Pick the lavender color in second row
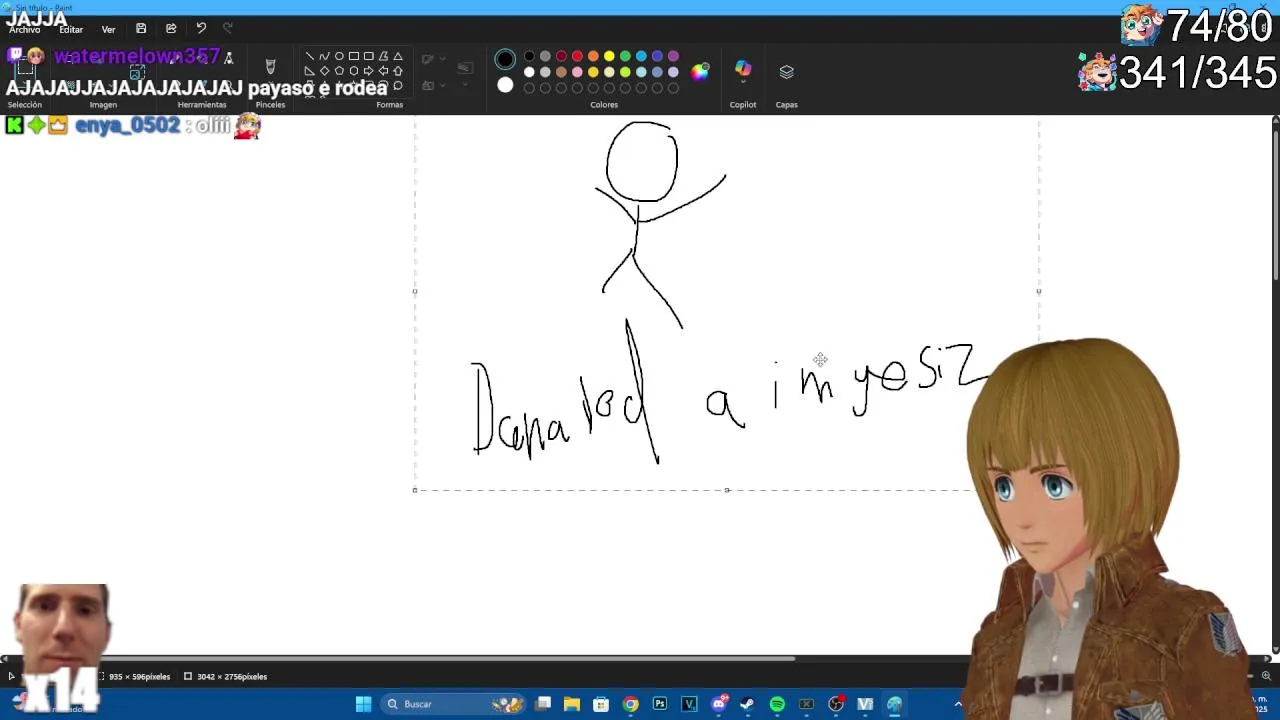Viewport: 1280px width, 720px height. point(673,72)
